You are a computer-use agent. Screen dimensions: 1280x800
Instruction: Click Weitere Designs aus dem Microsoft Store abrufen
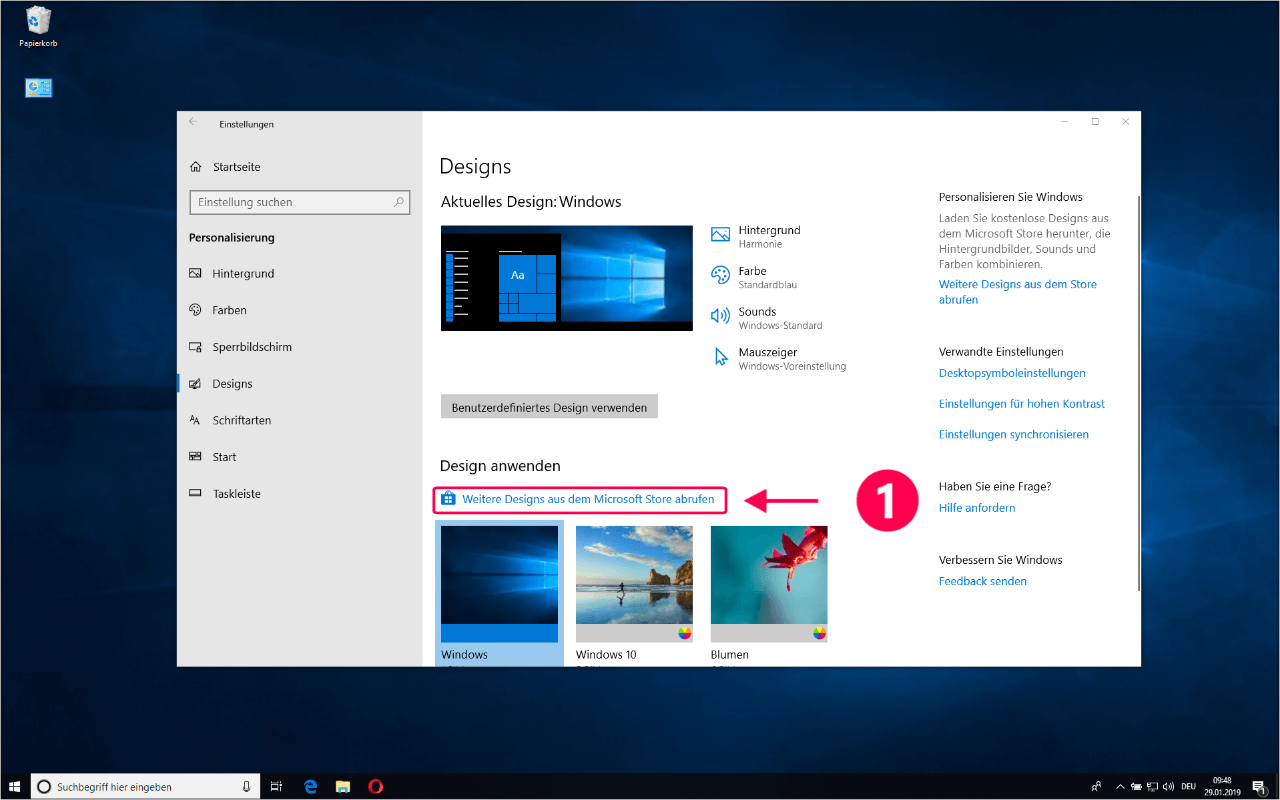tap(579, 499)
